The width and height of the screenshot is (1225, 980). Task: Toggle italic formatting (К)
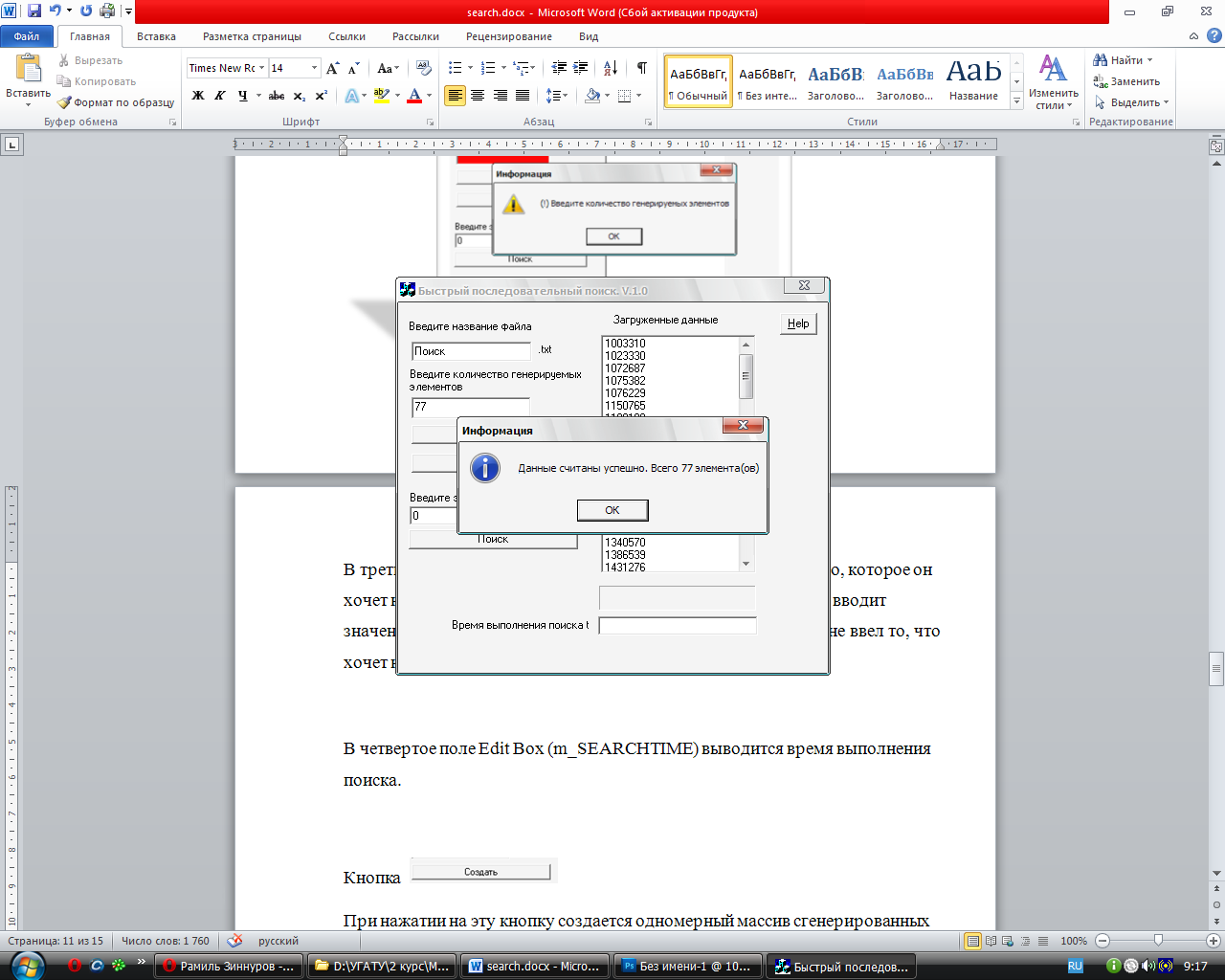point(220,96)
